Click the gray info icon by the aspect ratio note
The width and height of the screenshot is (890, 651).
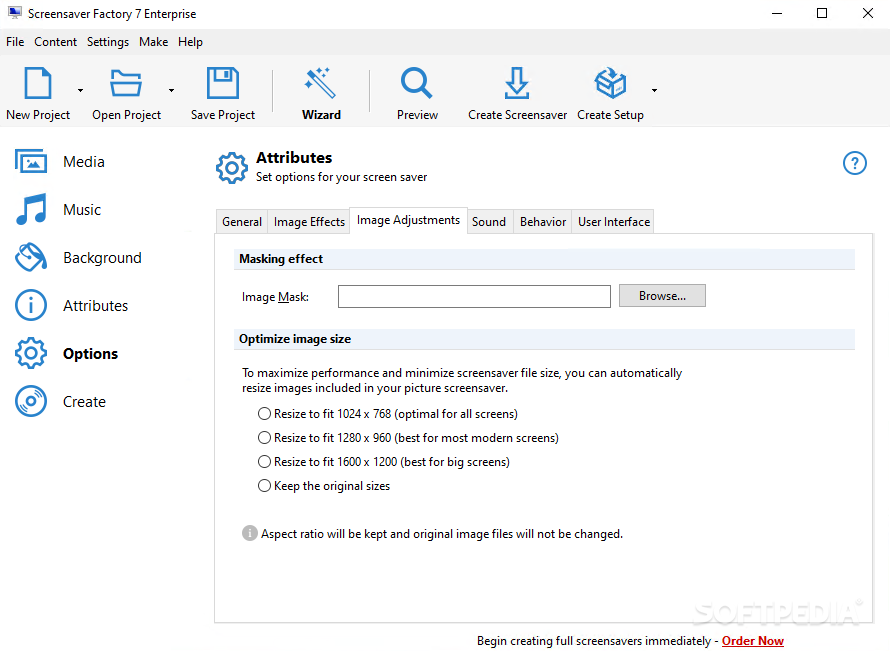250,534
